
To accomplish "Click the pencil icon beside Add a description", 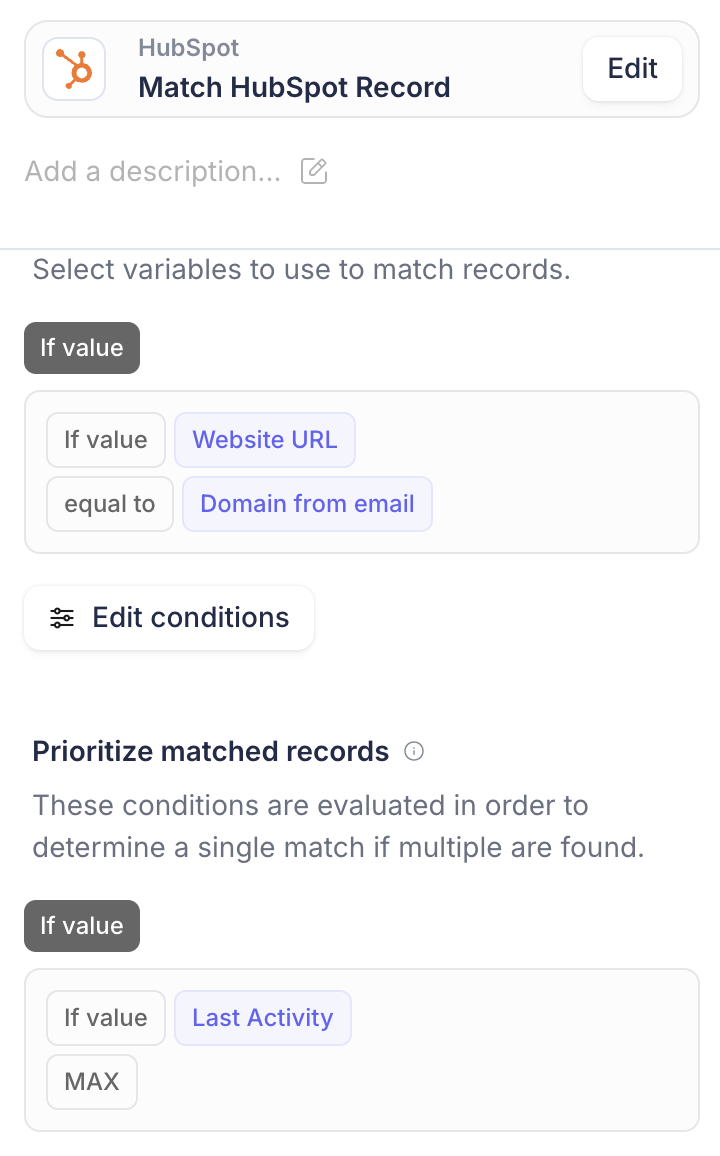I will (x=314, y=171).
